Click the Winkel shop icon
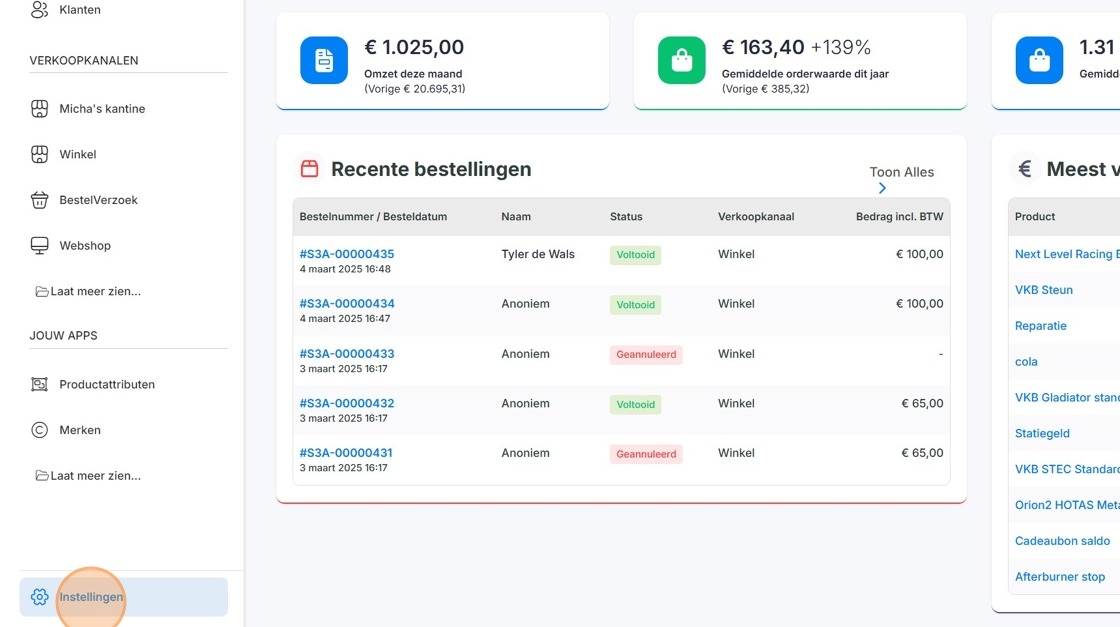Viewport: 1120px width, 627px height. click(39, 154)
